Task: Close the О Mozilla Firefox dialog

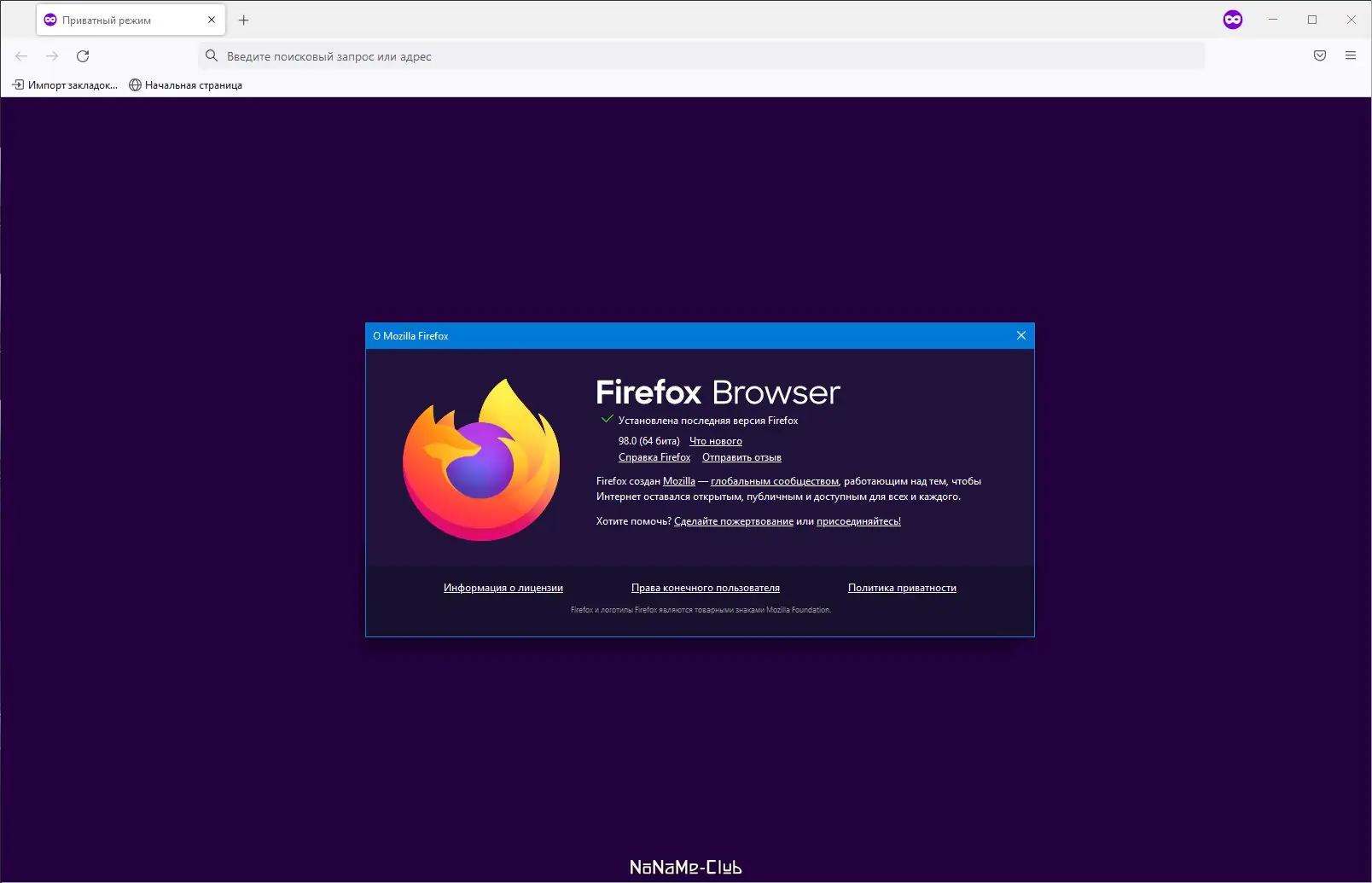Action: coord(1021,336)
